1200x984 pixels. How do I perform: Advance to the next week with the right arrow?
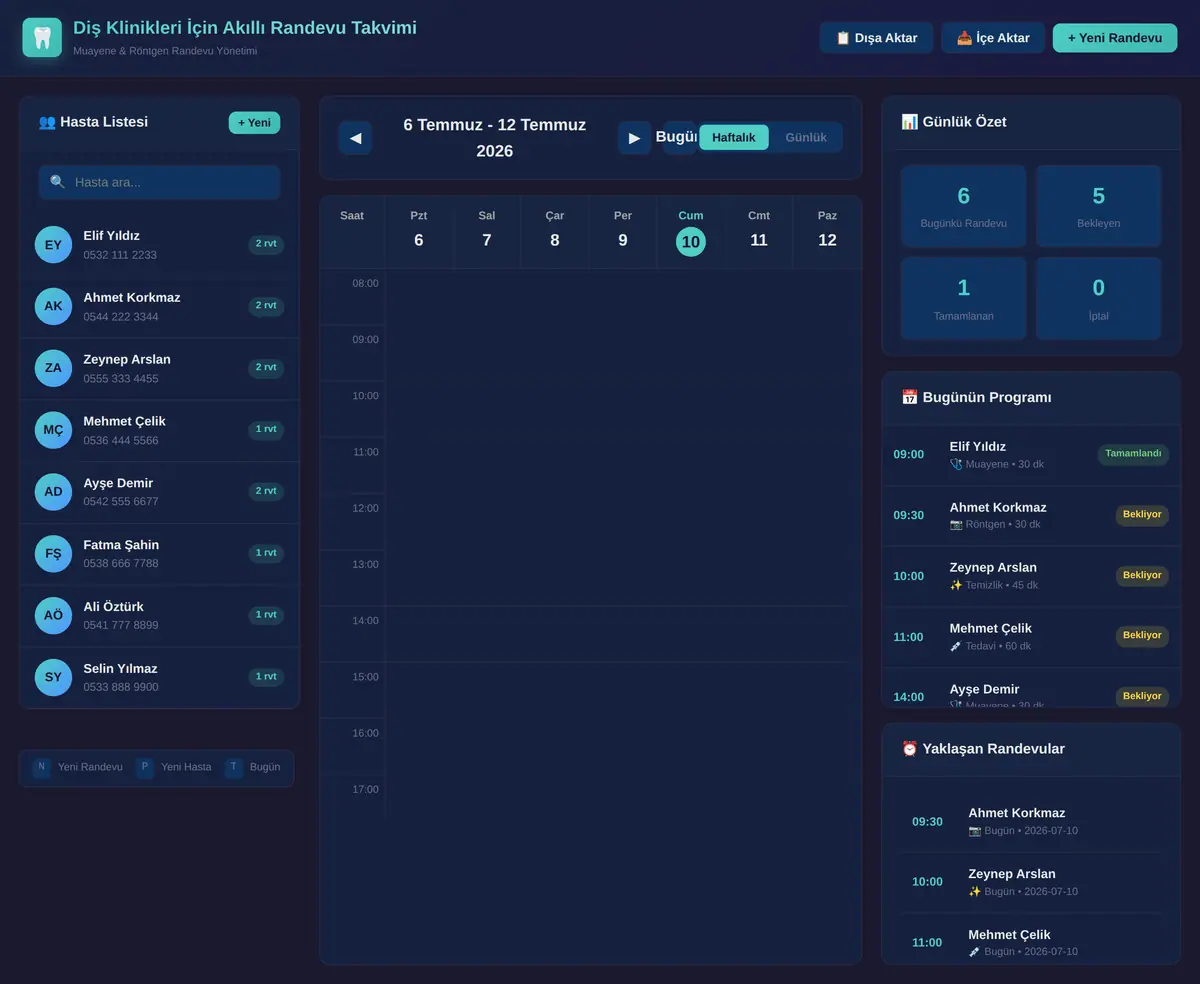(x=634, y=138)
